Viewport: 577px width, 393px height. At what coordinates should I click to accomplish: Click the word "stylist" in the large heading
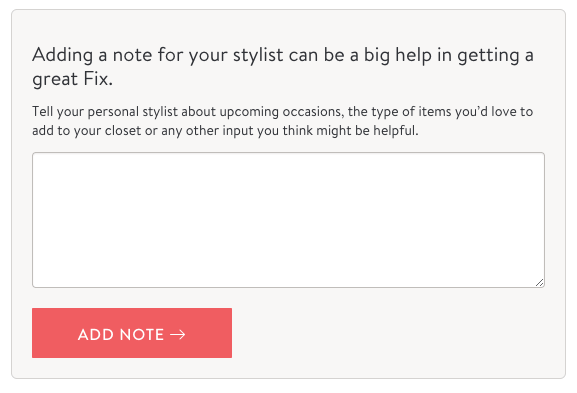click(258, 56)
